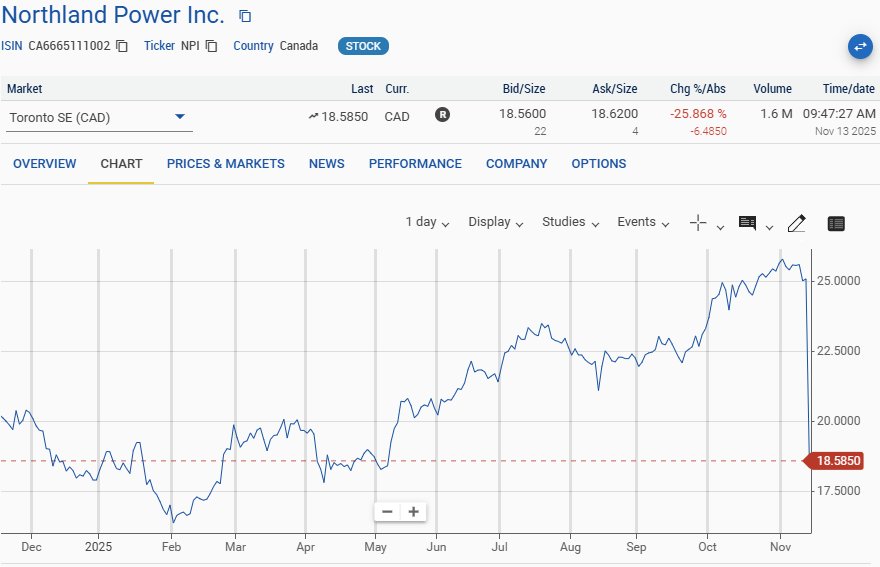Zoom in with the plus button
The height and width of the screenshot is (567, 880).
(414, 511)
